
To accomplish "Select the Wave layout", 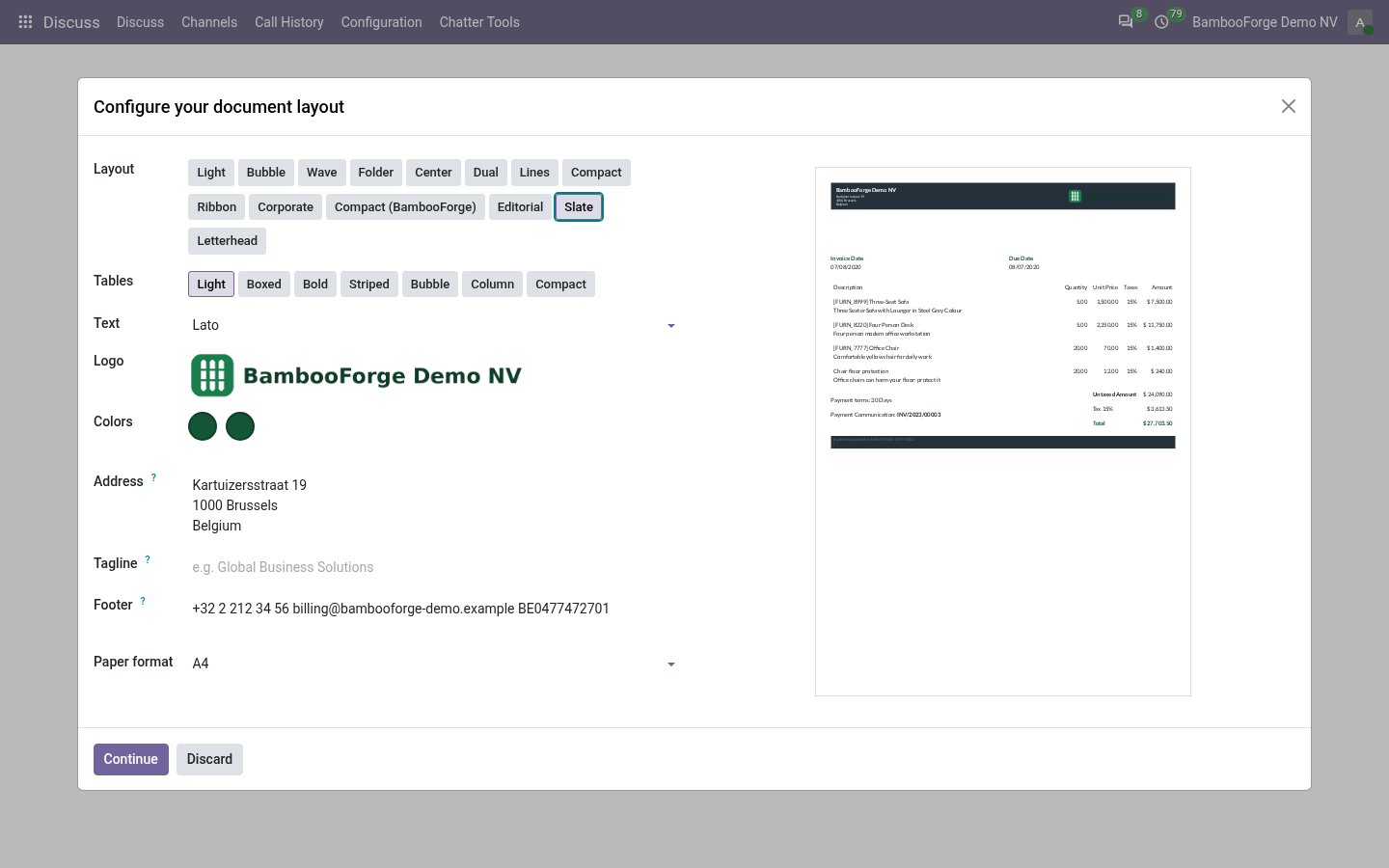I will [x=322, y=173].
